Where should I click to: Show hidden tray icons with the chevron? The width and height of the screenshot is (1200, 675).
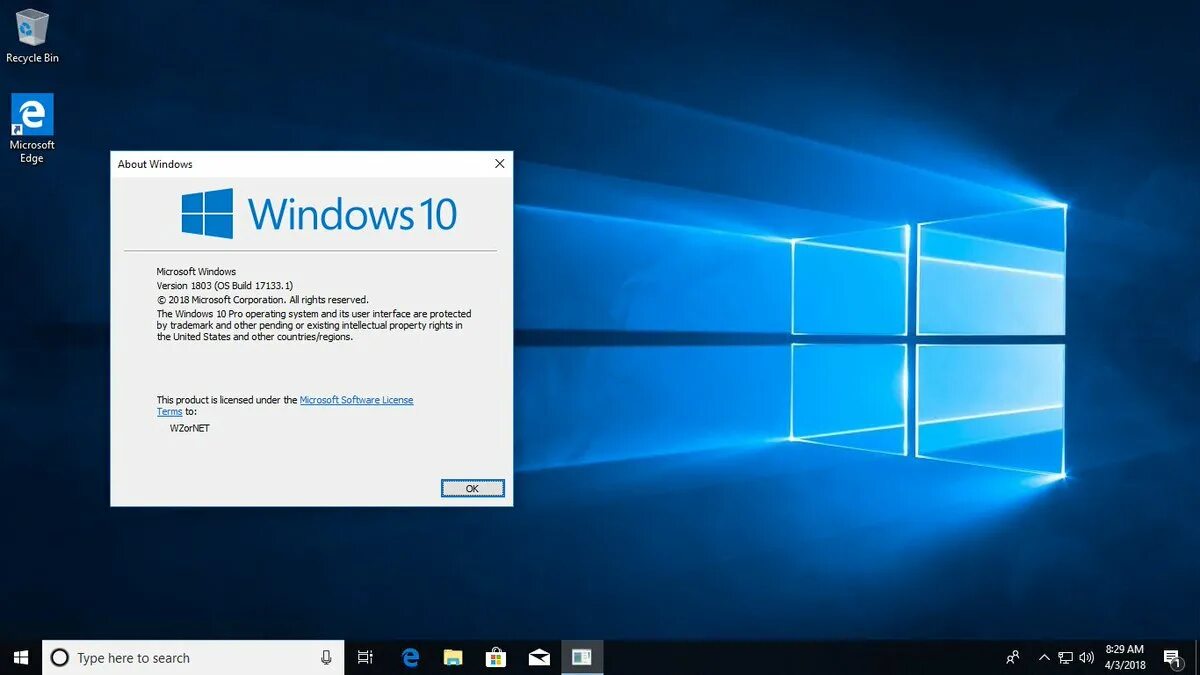(1044, 657)
